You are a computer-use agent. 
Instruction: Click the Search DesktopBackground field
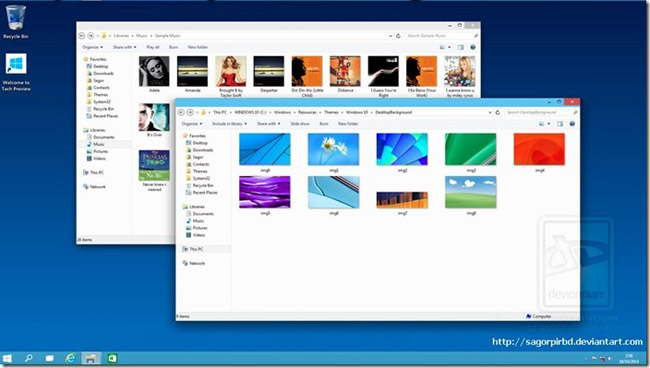pyautogui.click(x=541, y=112)
